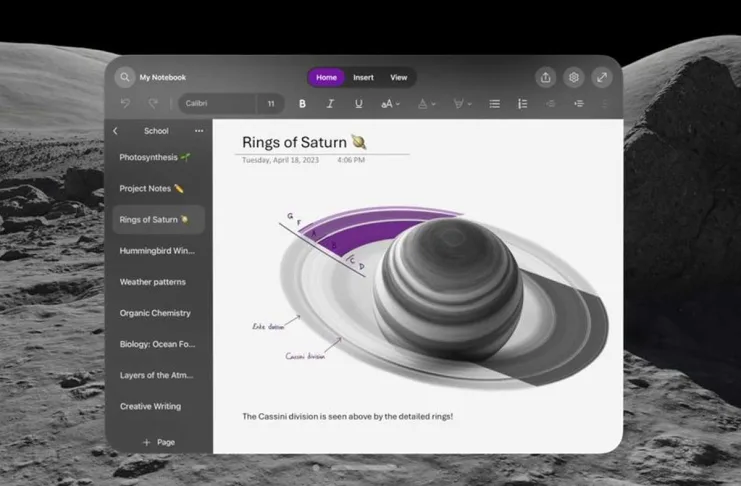
Task: Open the highlighter color dropdown
Action: click(462, 104)
